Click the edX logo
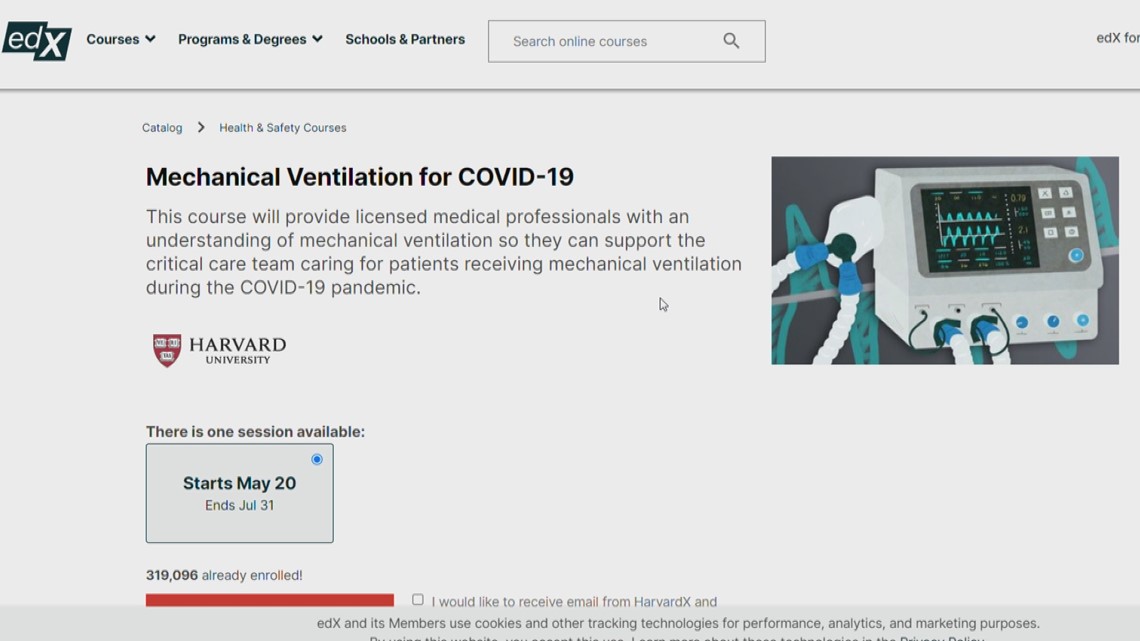 pyautogui.click(x=37, y=41)
